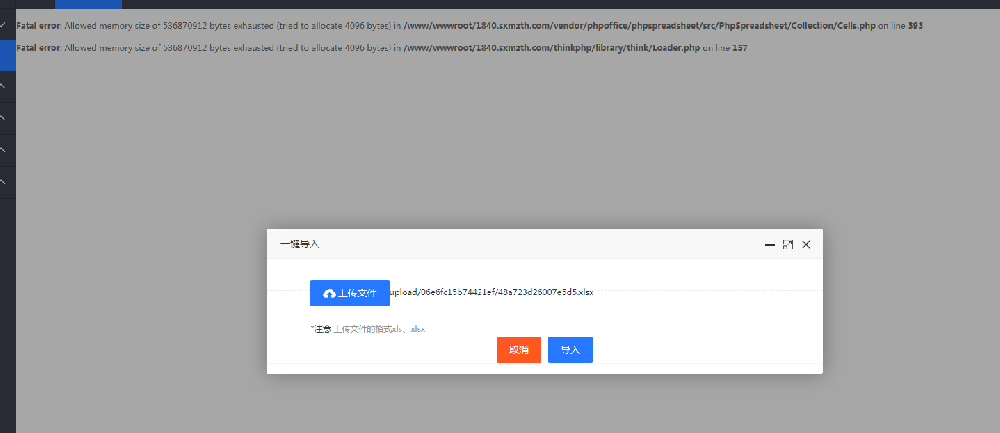Switch to the blue active top tab

[x=88, y=4]
